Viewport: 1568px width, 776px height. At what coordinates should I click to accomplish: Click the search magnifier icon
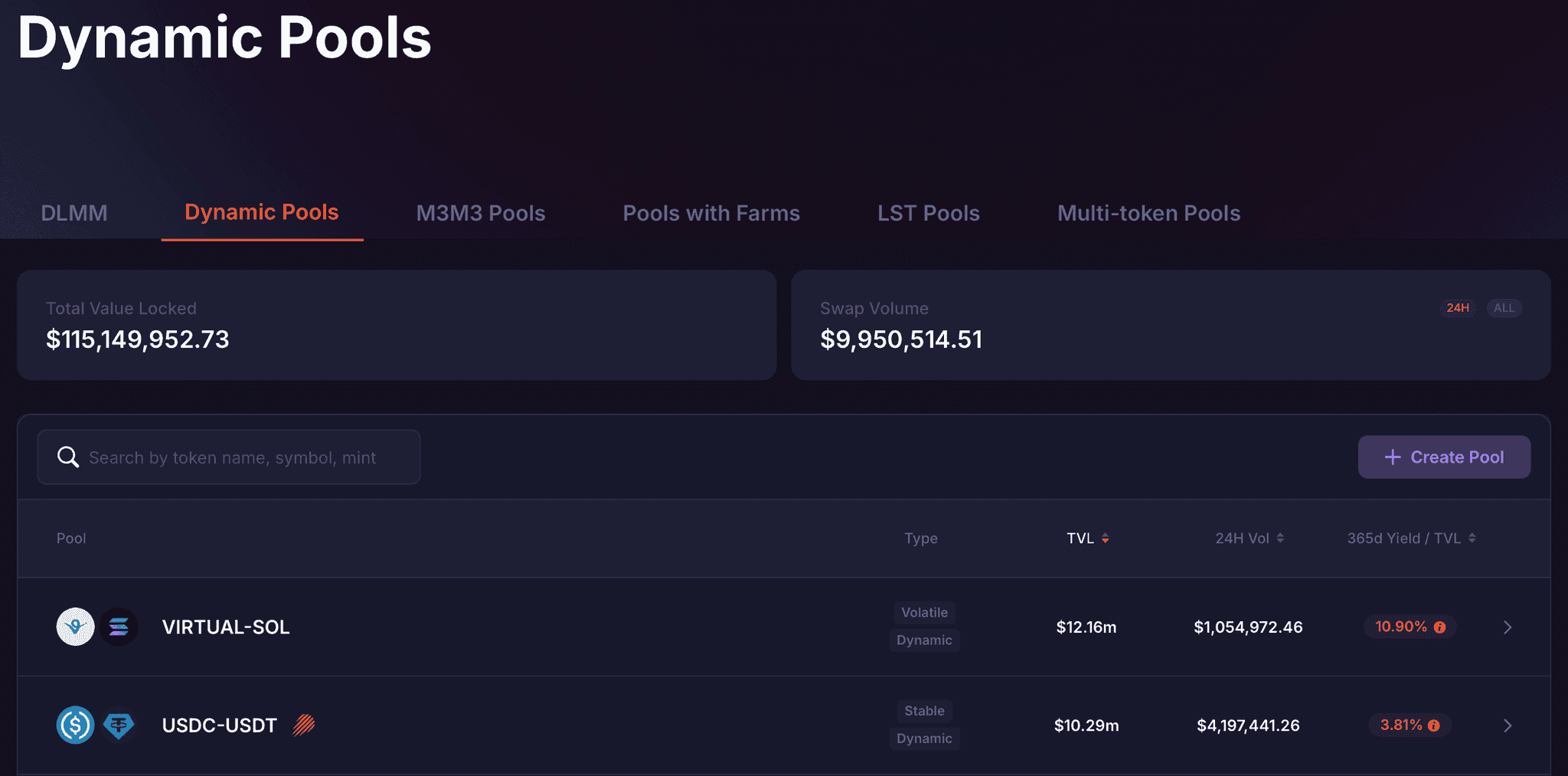click(x=68, y=457)
